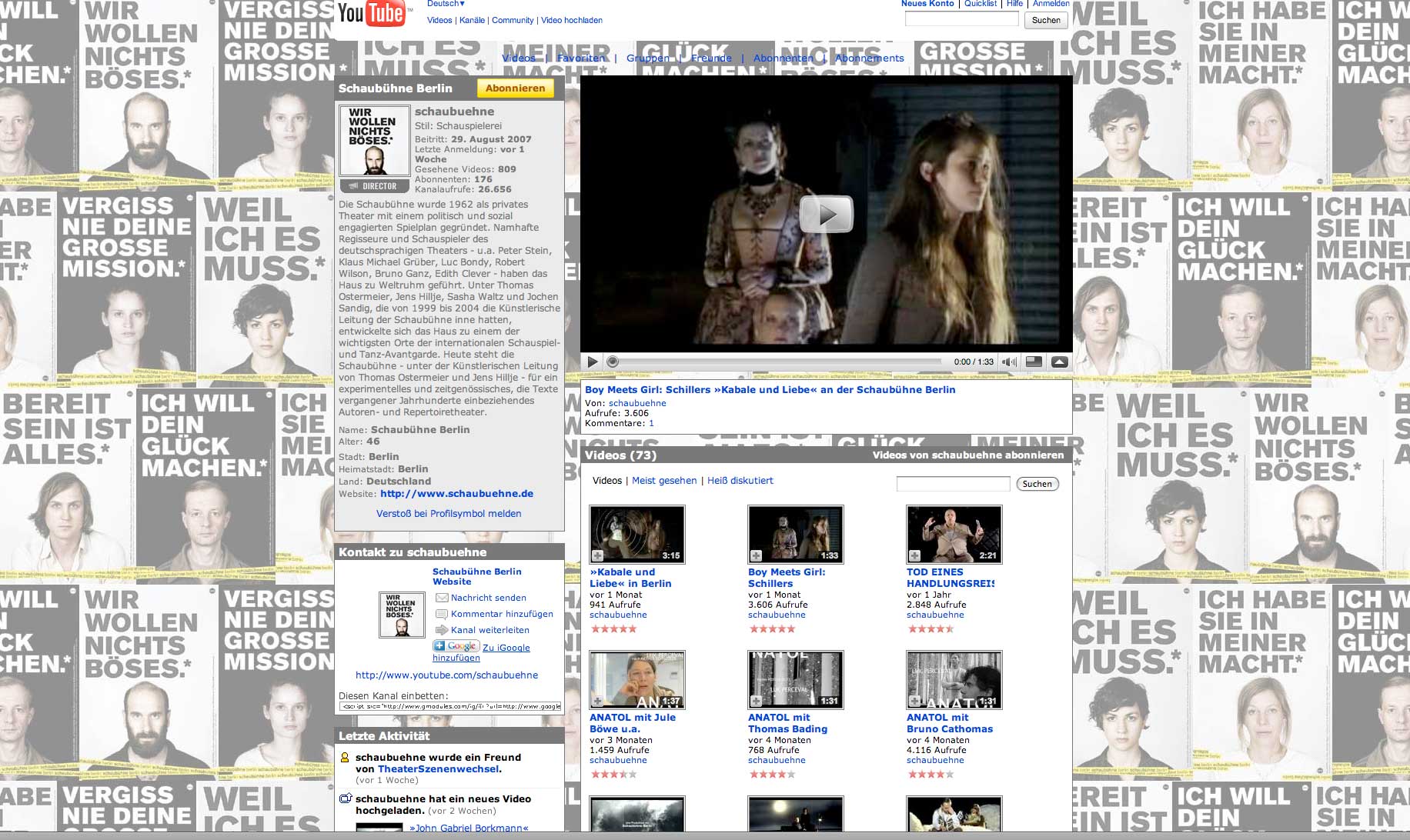Toggle the video player size mode
The height and width of the screenshot is (840, 1410).
coord(1034,362)
